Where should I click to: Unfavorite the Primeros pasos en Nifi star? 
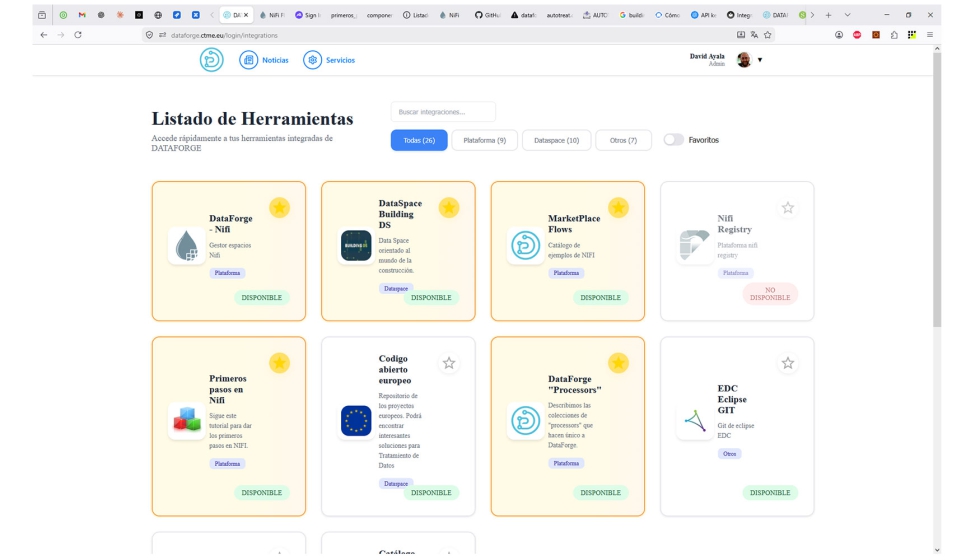(279, 363)
